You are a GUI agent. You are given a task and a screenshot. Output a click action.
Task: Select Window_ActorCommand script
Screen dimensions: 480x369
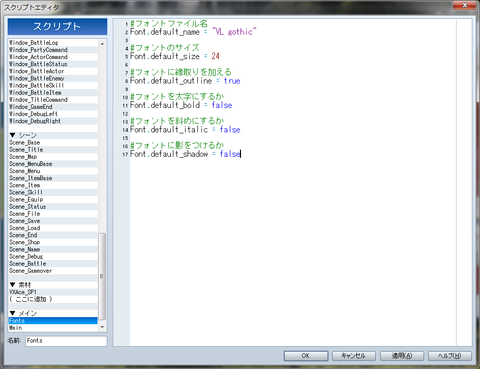[x=53, y=57]
